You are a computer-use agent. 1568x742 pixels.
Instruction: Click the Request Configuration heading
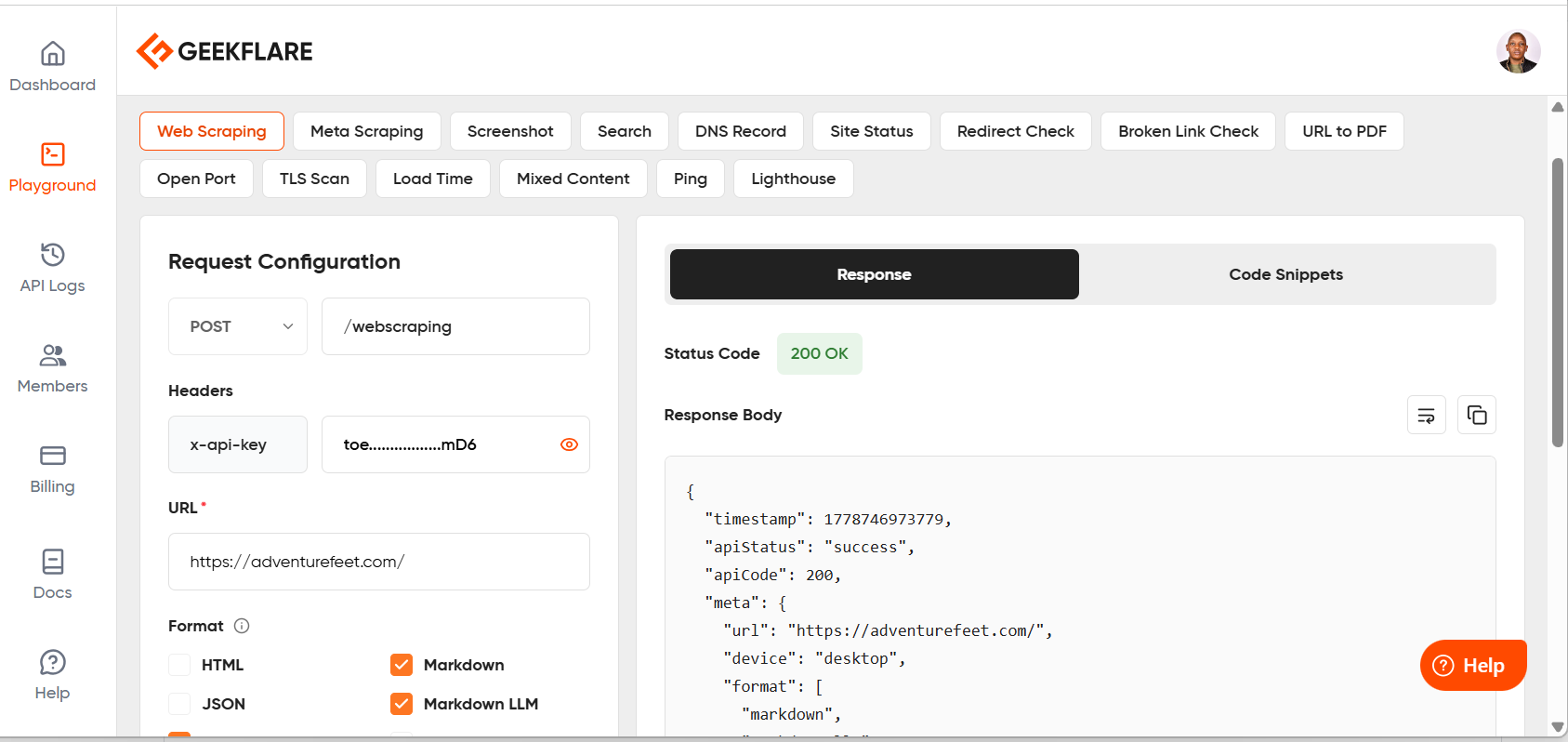(x=284, y=261)
